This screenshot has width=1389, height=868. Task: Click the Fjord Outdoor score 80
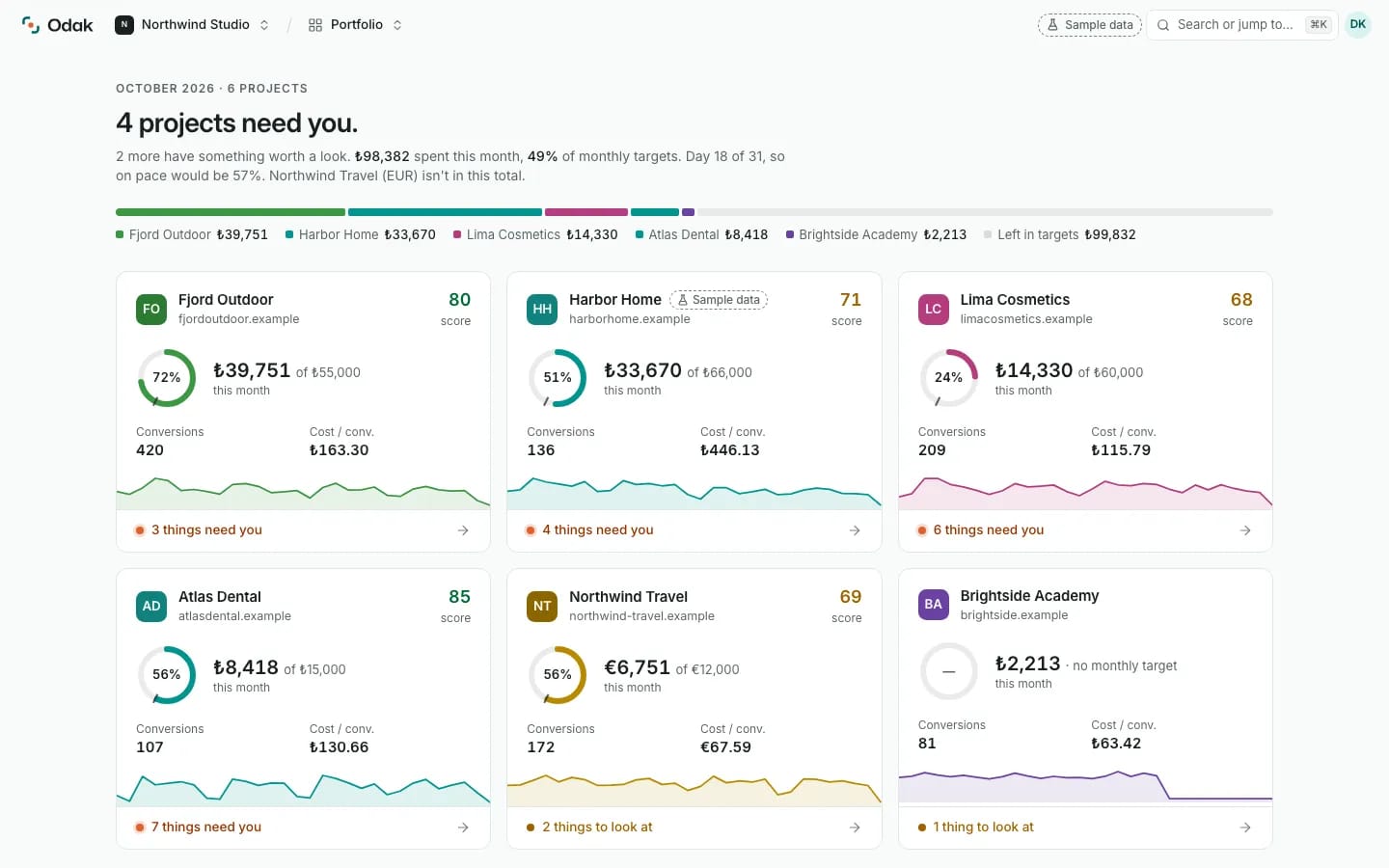click(x=459, y=300)
